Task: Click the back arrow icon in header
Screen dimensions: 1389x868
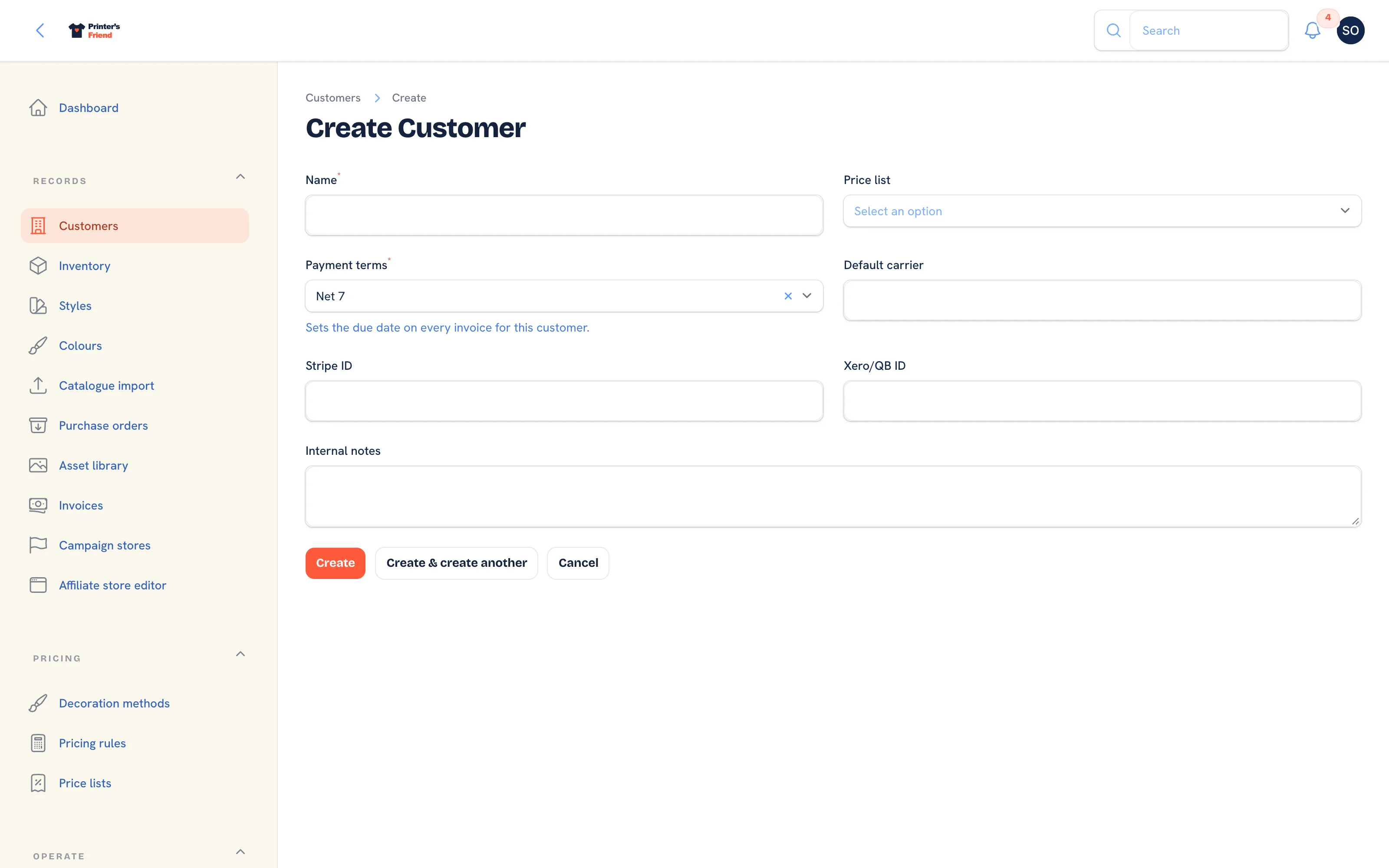Action: 40,30
